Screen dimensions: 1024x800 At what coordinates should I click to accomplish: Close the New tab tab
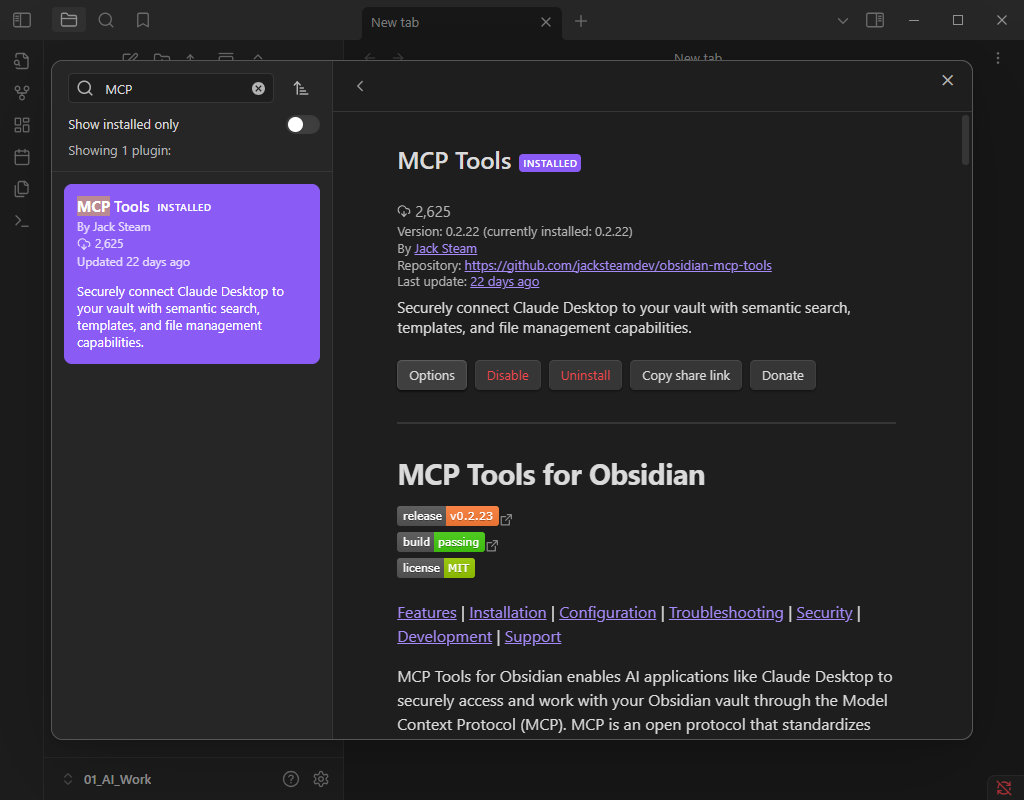click(546, 22)
